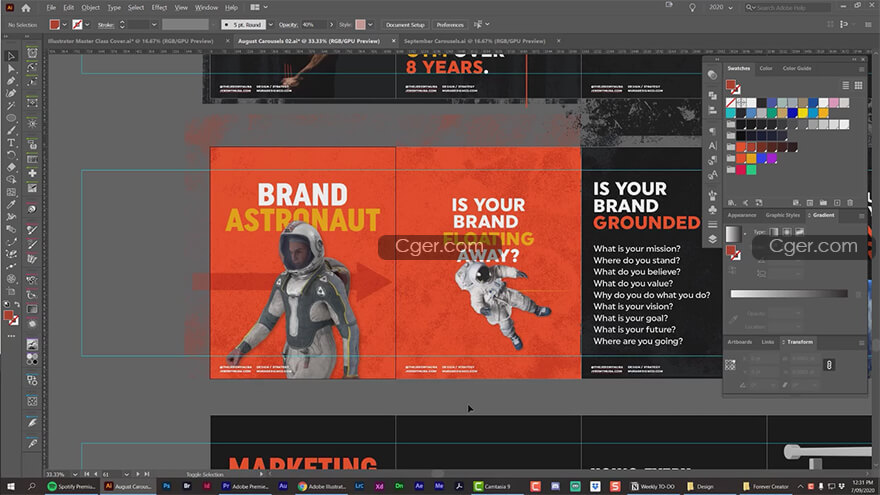880x495 pixels.
Task: Open Spotify Premium from the taskbar
Action: pos(71,487)
